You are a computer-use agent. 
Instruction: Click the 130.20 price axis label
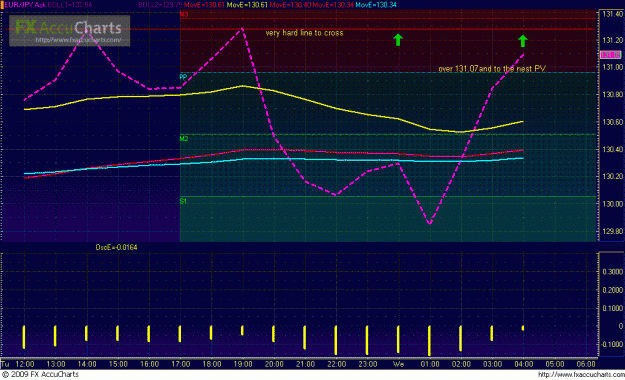tap(612, 176)
